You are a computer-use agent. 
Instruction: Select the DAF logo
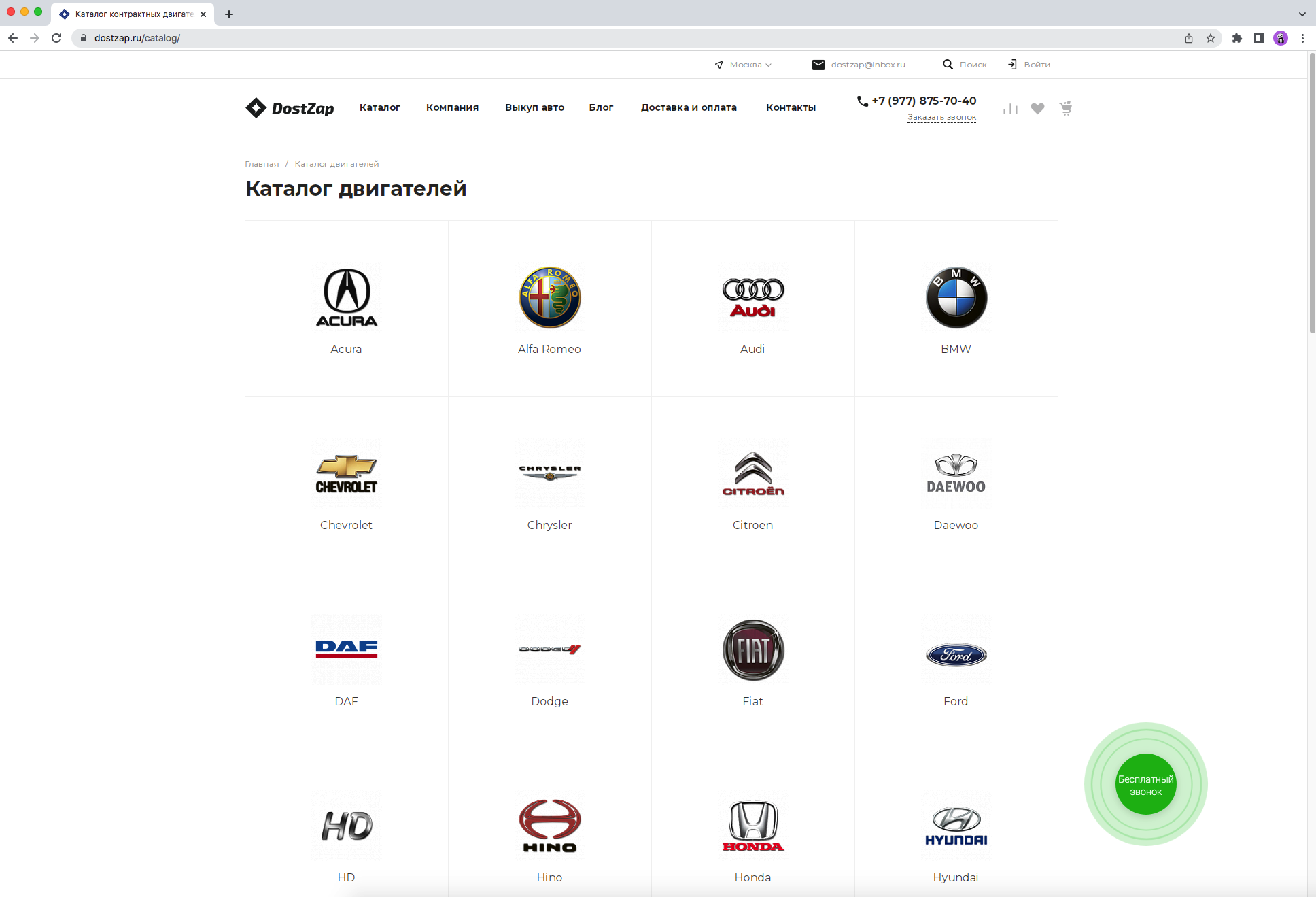(x=346, y=649)
